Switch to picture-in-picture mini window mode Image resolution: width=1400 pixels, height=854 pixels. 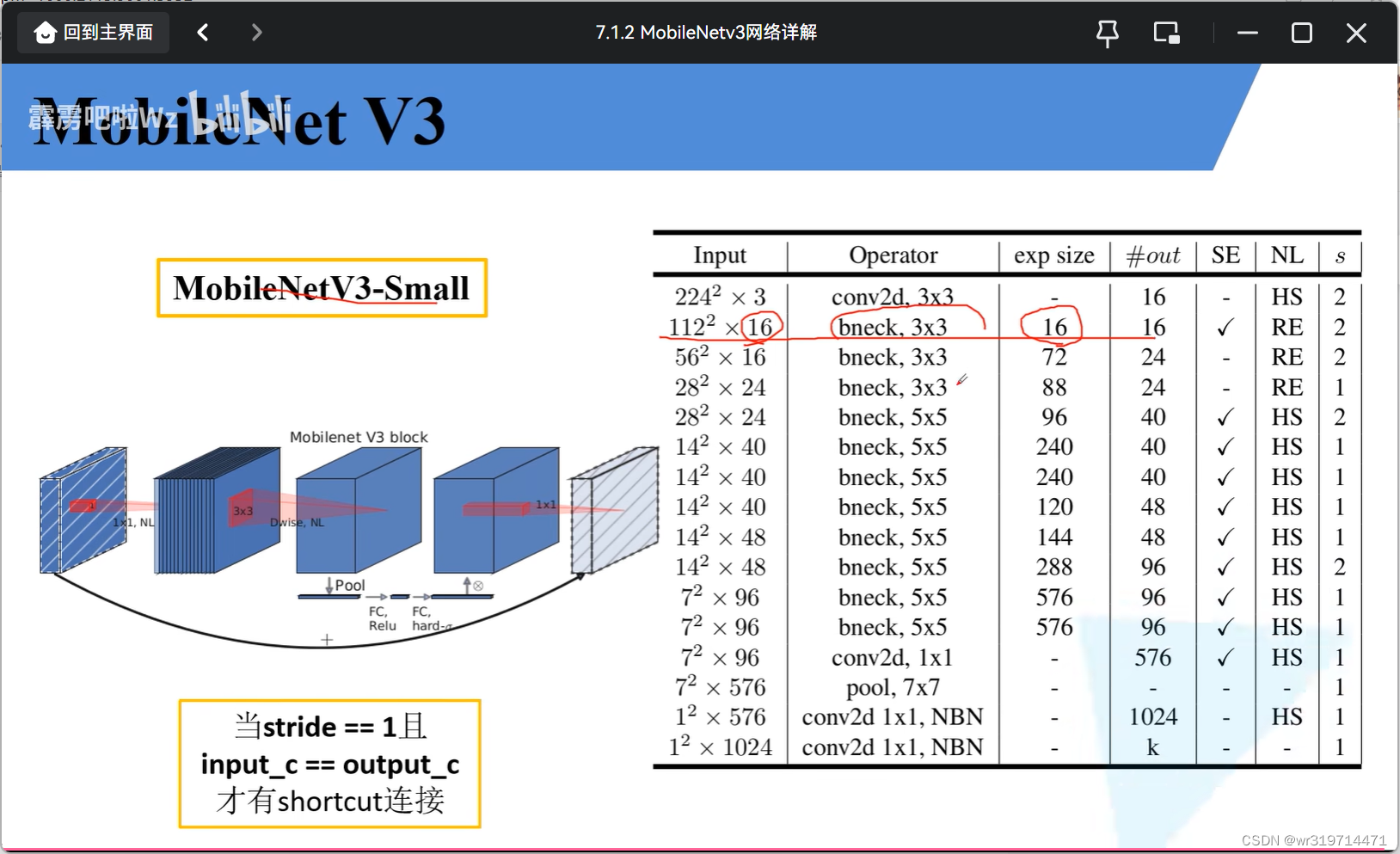[x=1166, y=34]
